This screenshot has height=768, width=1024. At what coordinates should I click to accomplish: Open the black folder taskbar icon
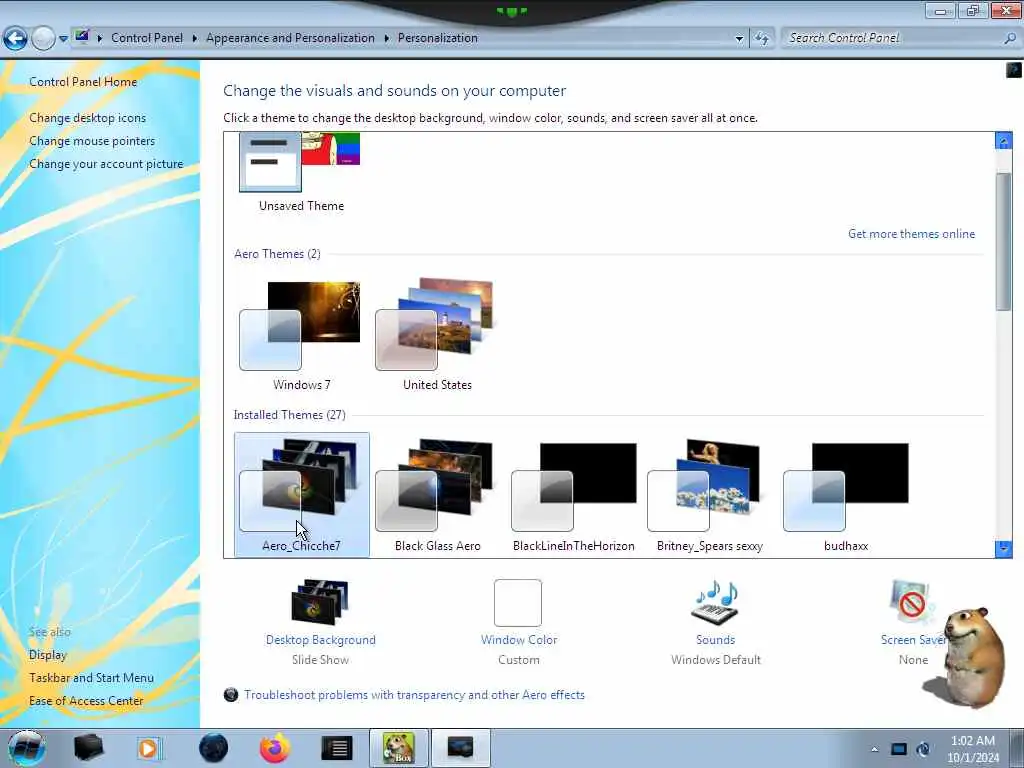coord(88,748)
